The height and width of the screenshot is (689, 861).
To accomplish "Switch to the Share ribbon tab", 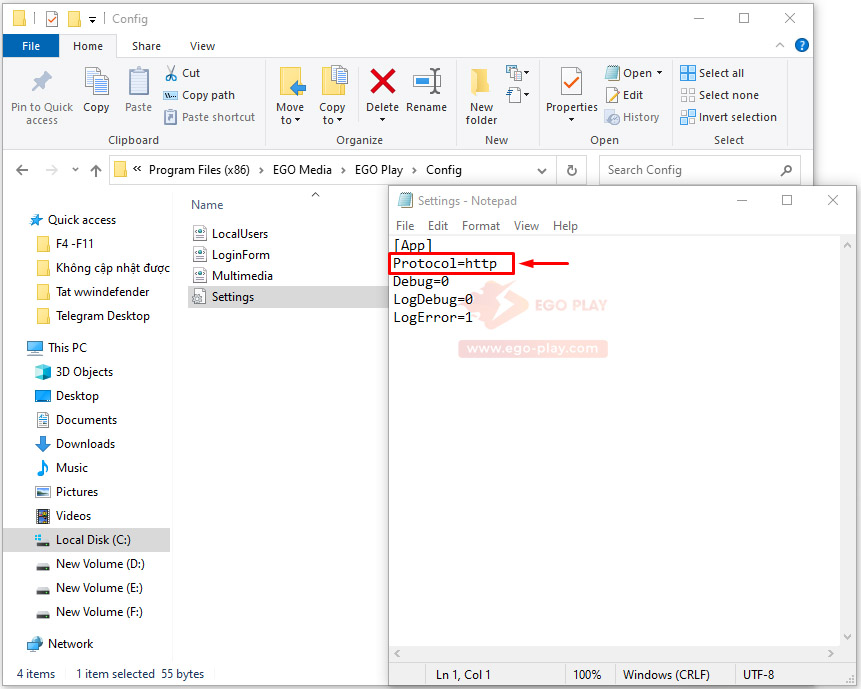I will [146, 46].
